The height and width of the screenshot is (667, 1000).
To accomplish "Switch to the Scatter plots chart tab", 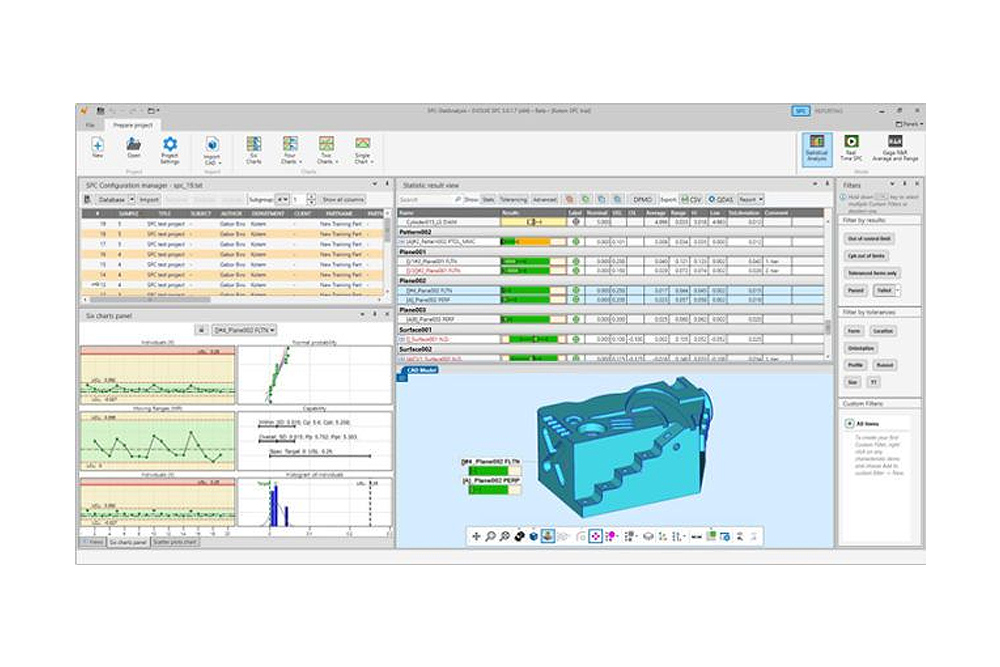I will click(173, 542).
